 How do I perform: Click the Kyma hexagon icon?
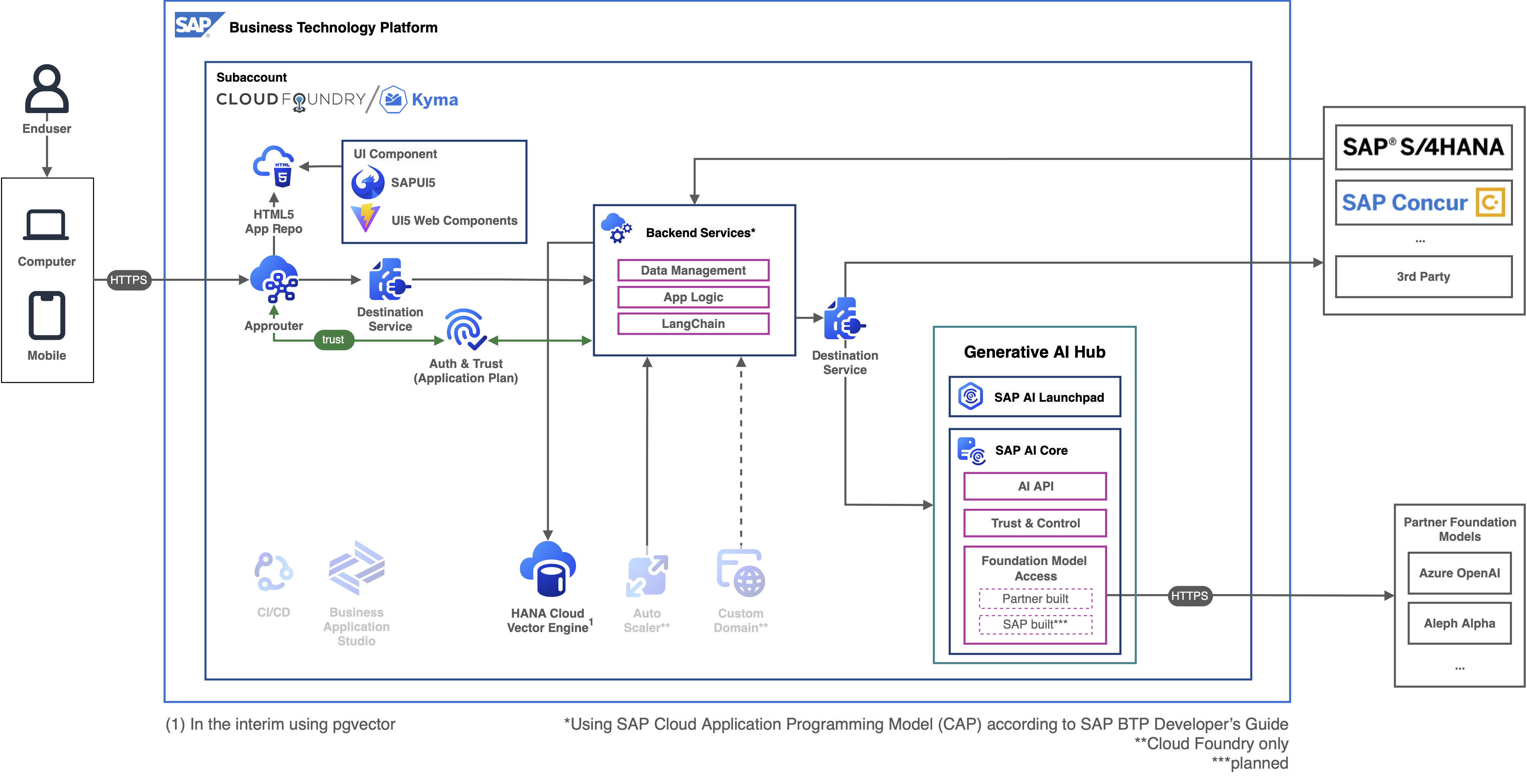pyautogui.click(x=393, y=99)
